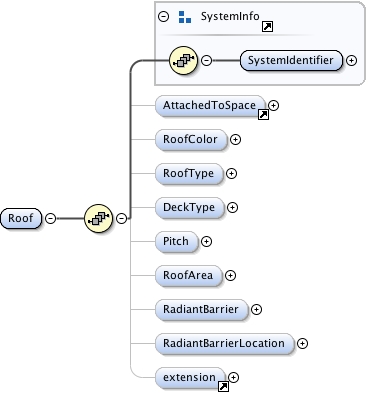The width and height of the screenshot is (383, 393).
Task: Expand the Pitch element plus button
Action: tap(206, 241)
